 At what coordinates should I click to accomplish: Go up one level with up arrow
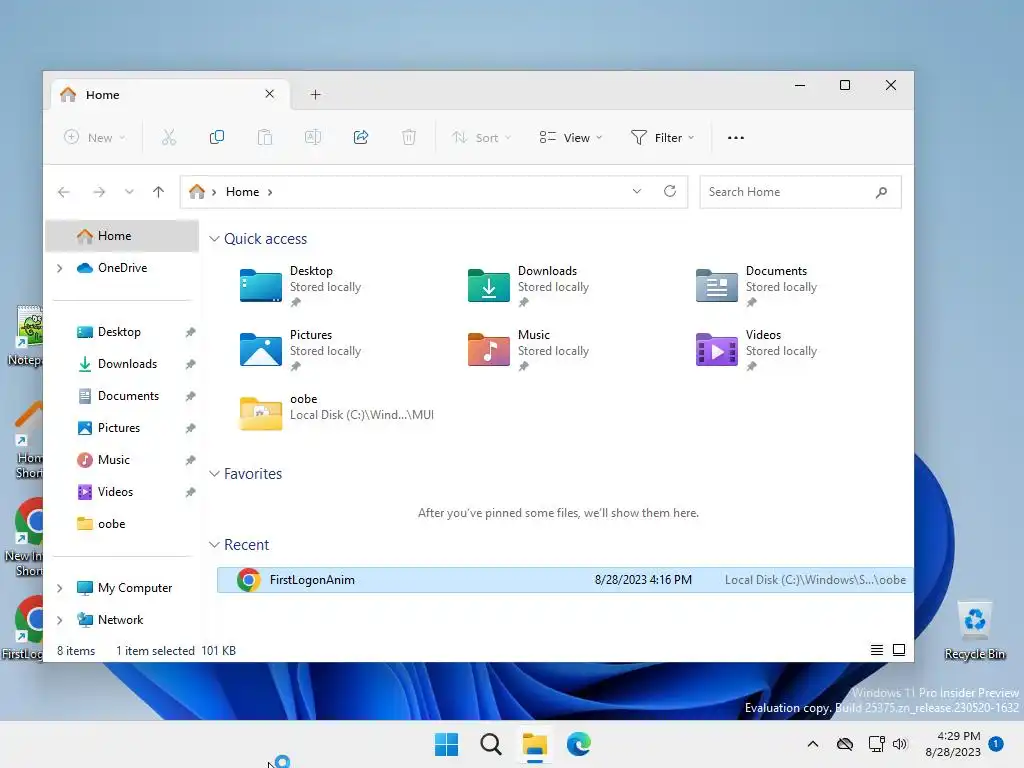pos(158,192)
